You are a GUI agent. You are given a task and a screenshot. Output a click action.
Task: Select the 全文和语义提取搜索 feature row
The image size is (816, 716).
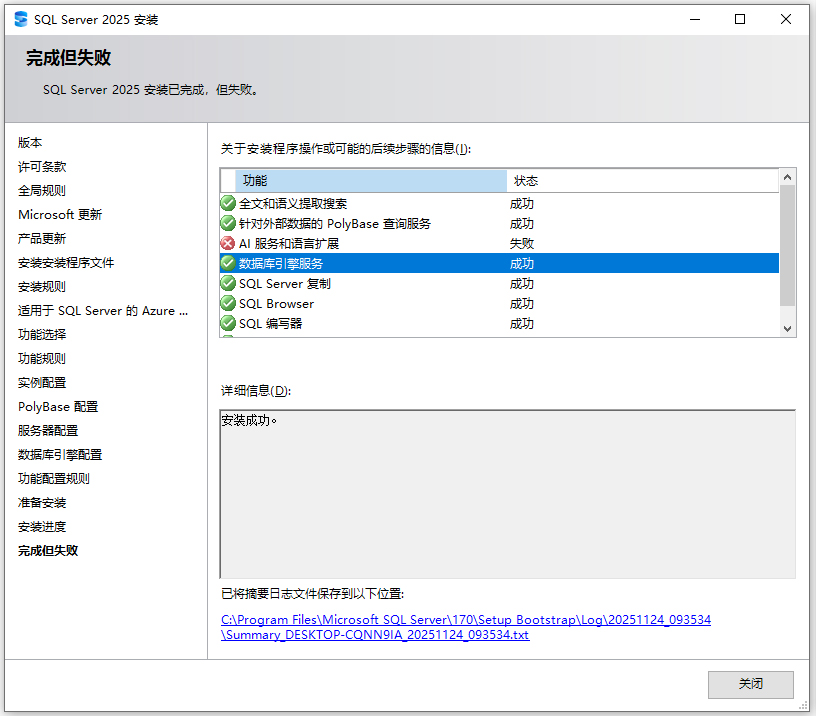click(x=500, y=203)
